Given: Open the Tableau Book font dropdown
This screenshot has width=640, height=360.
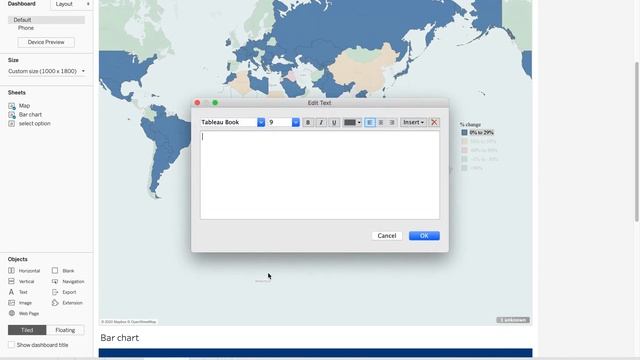Looking at the screenshot, I should (261, 122).
